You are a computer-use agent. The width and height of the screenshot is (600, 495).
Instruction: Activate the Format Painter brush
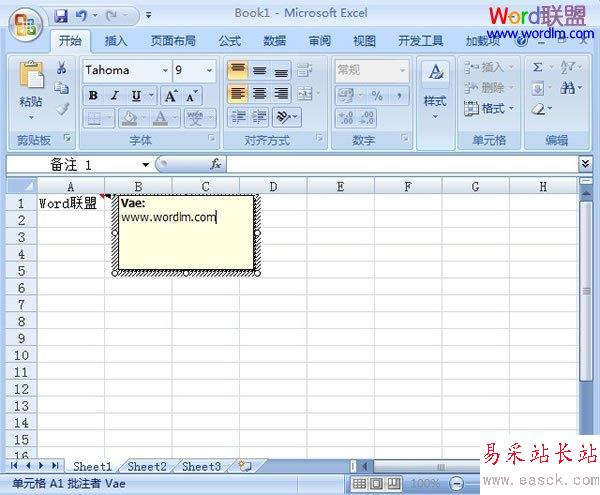[x=62, y=109]
